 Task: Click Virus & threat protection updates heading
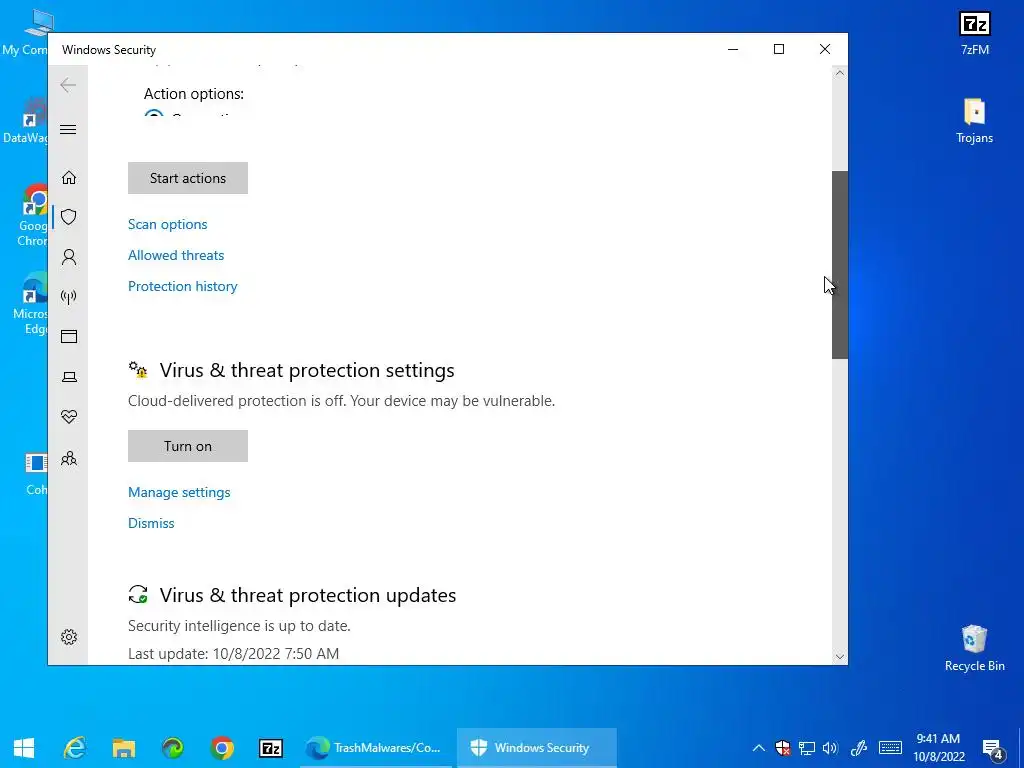308,595
